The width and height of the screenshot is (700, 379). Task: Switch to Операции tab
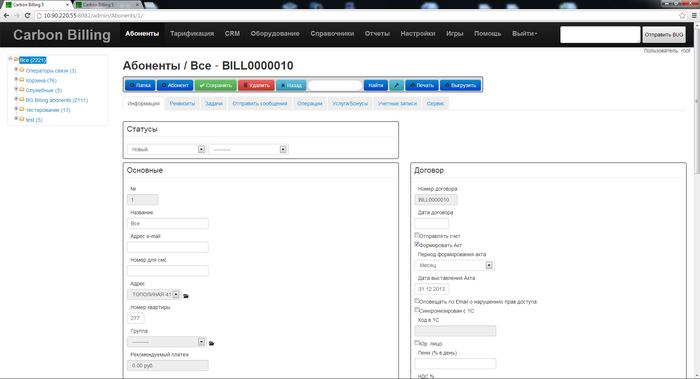pos(310,104)
